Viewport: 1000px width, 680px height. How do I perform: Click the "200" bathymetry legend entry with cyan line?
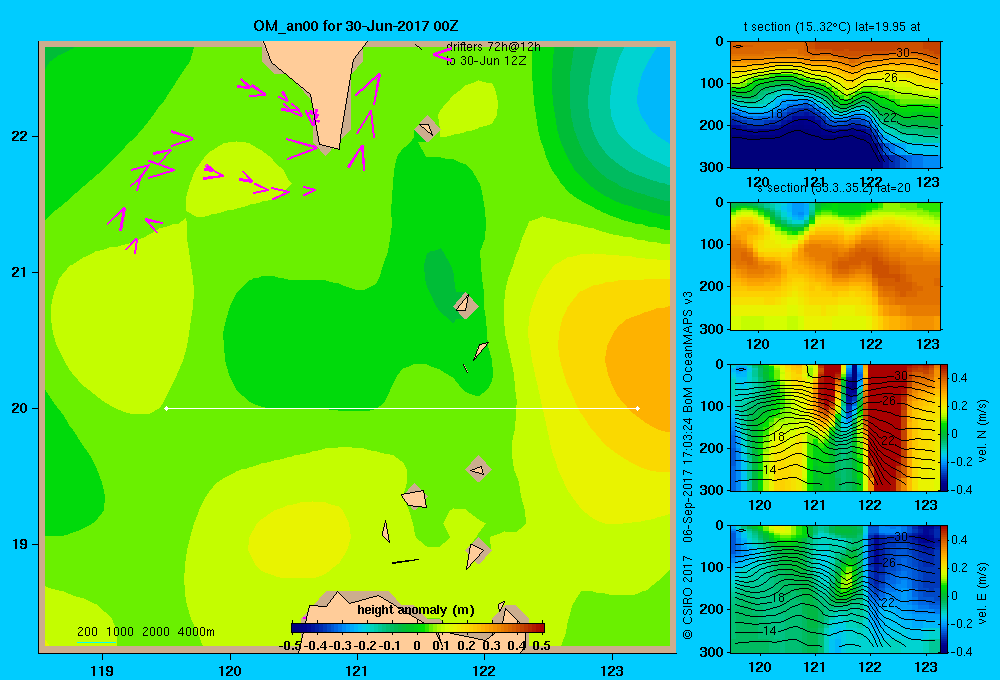tap(87, 633)
